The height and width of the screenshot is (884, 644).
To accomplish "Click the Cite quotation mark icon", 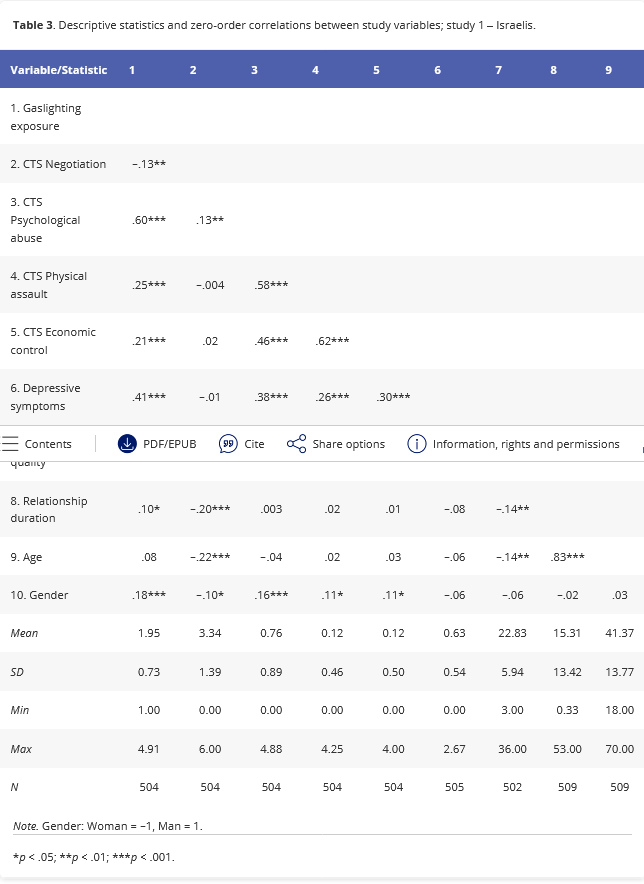I will 228,444.
